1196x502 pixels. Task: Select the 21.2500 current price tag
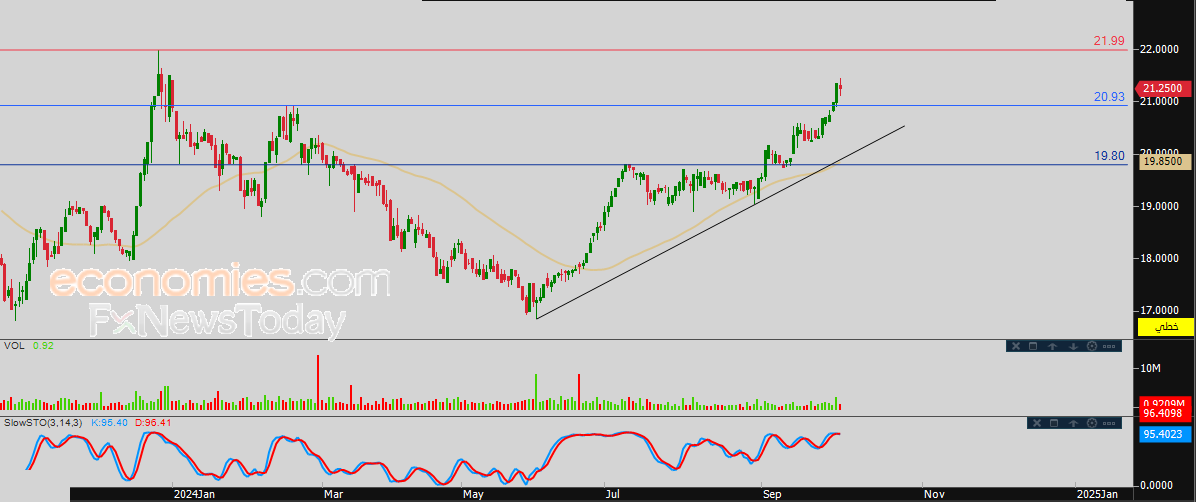click(x=1165, y=88)
